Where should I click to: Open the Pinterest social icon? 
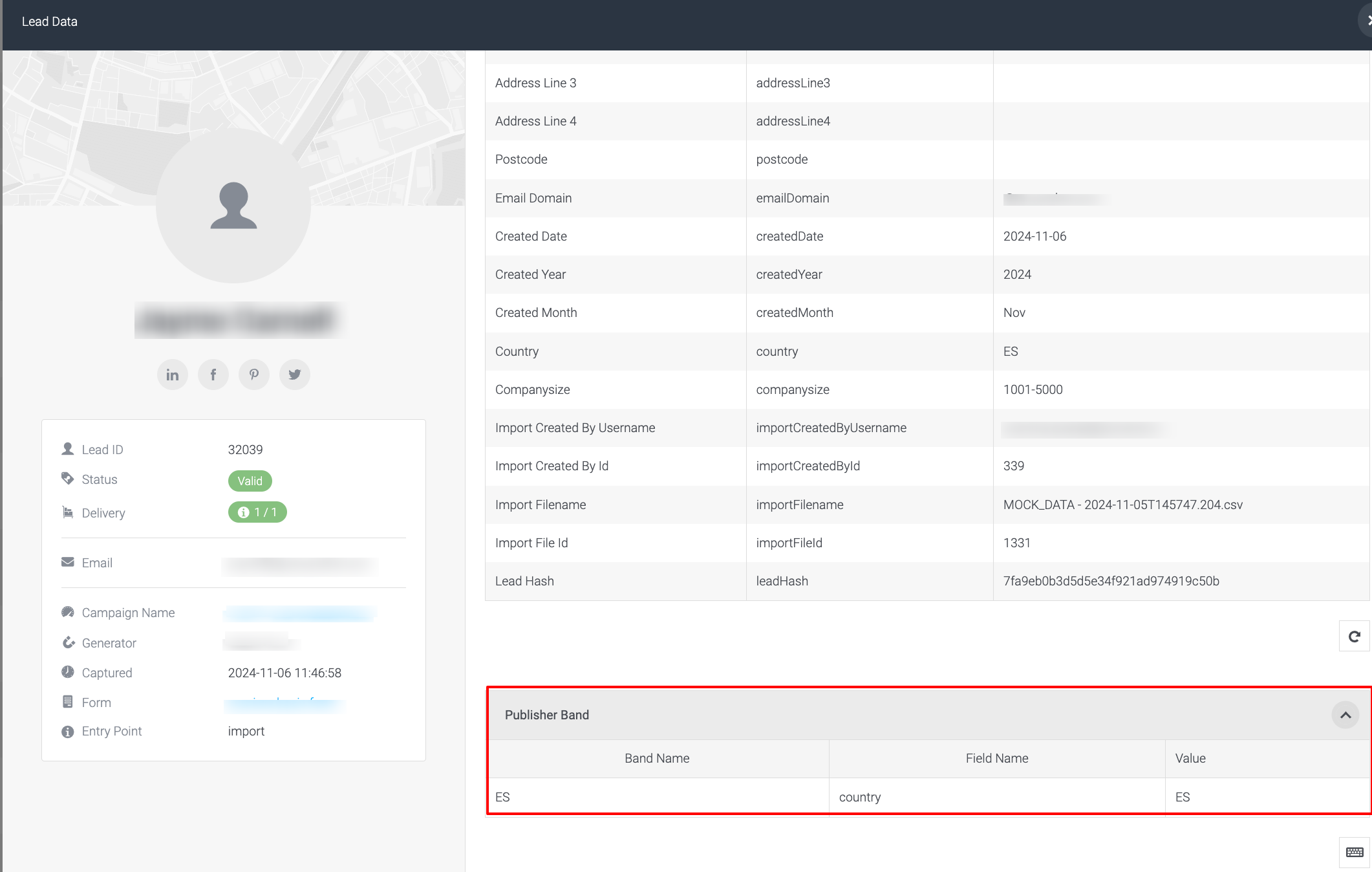point(254,375)
